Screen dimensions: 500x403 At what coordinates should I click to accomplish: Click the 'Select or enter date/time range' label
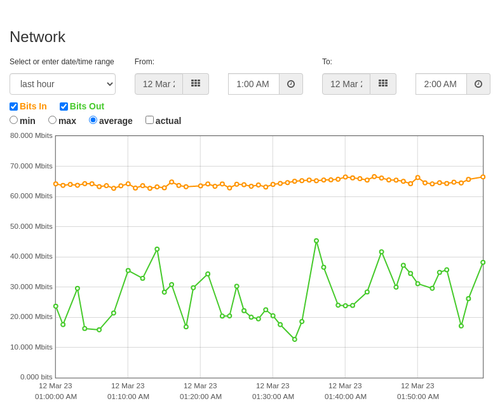pyautogui.click(x=62, y=62)
